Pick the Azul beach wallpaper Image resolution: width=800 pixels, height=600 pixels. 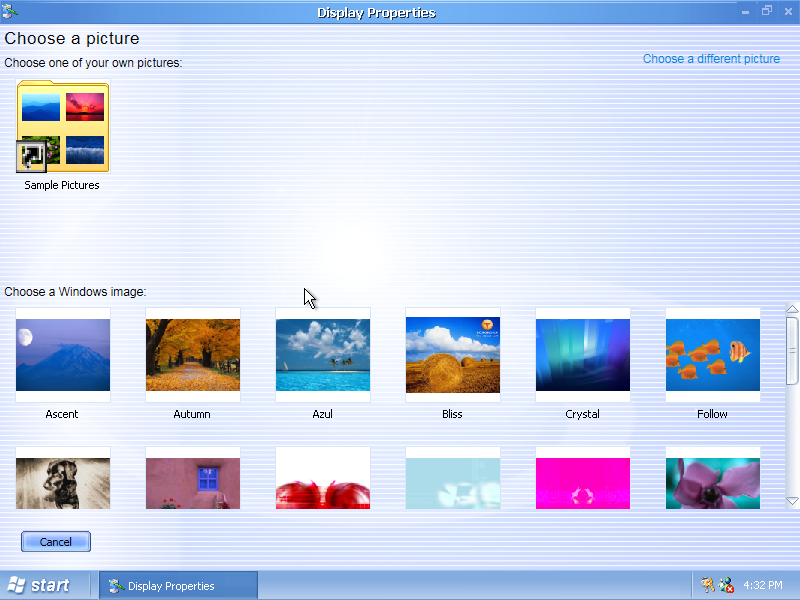323,355
